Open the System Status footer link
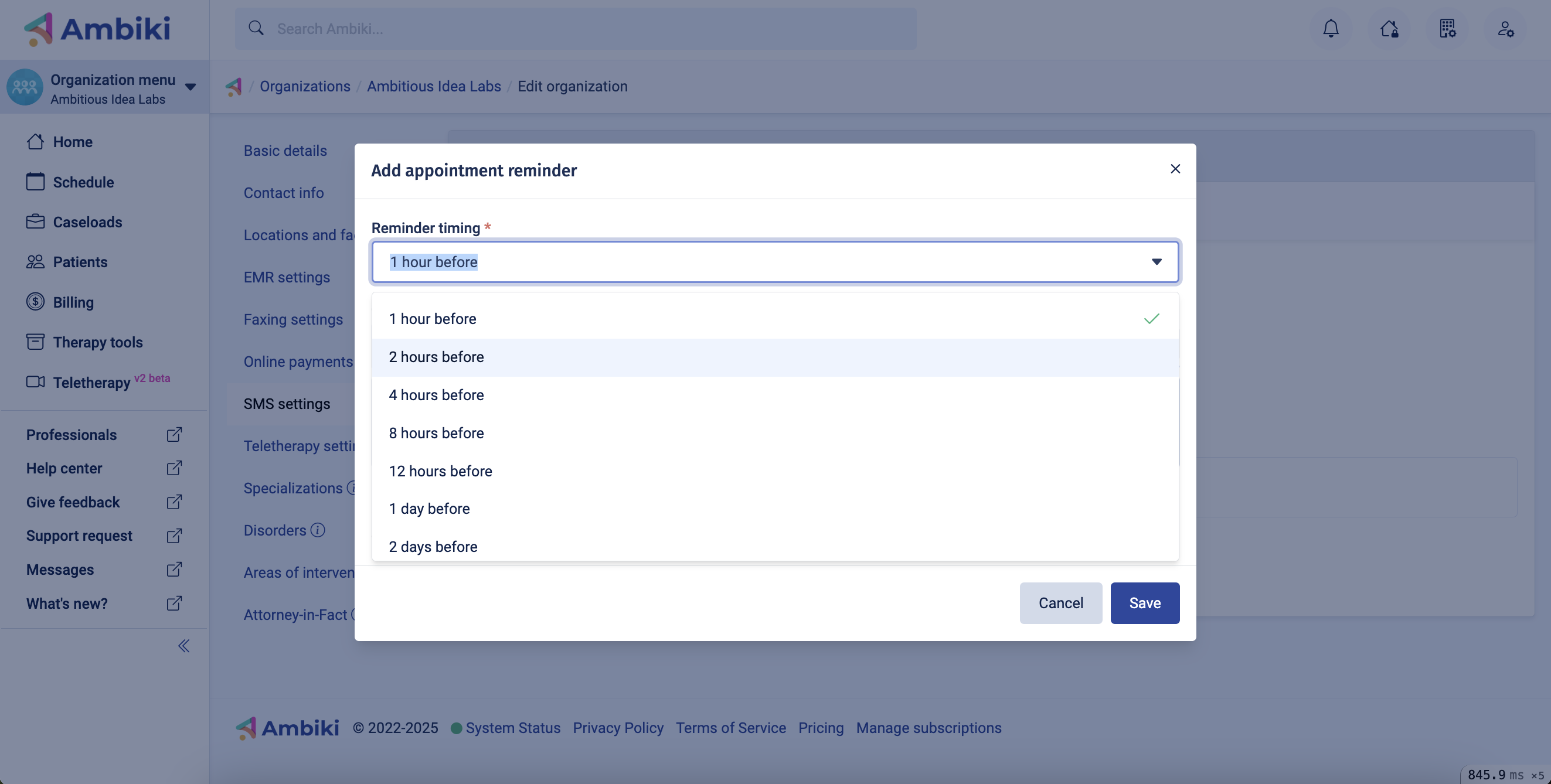 point(512,728)
